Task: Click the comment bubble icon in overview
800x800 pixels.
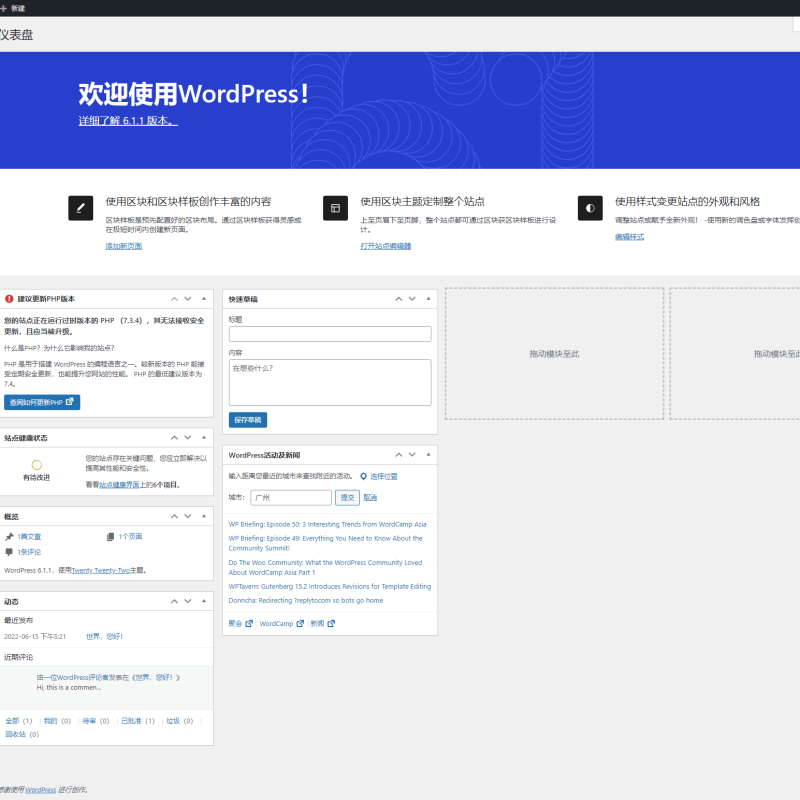Action: click(9, 552)
